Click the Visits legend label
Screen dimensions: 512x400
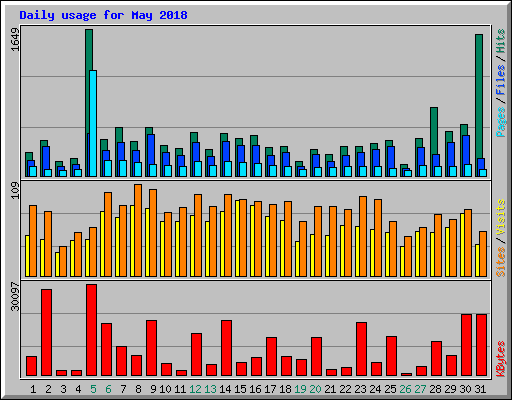coord(500,218)
